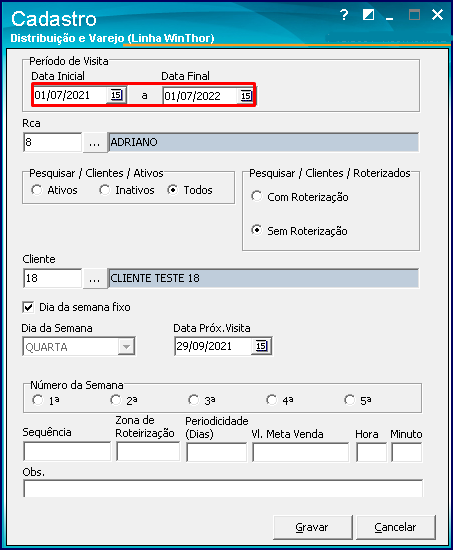This screenshot has height=550, width=453.
Task: Click the Periodicidade (Dias) field
Action: click(x=216, y=452)
